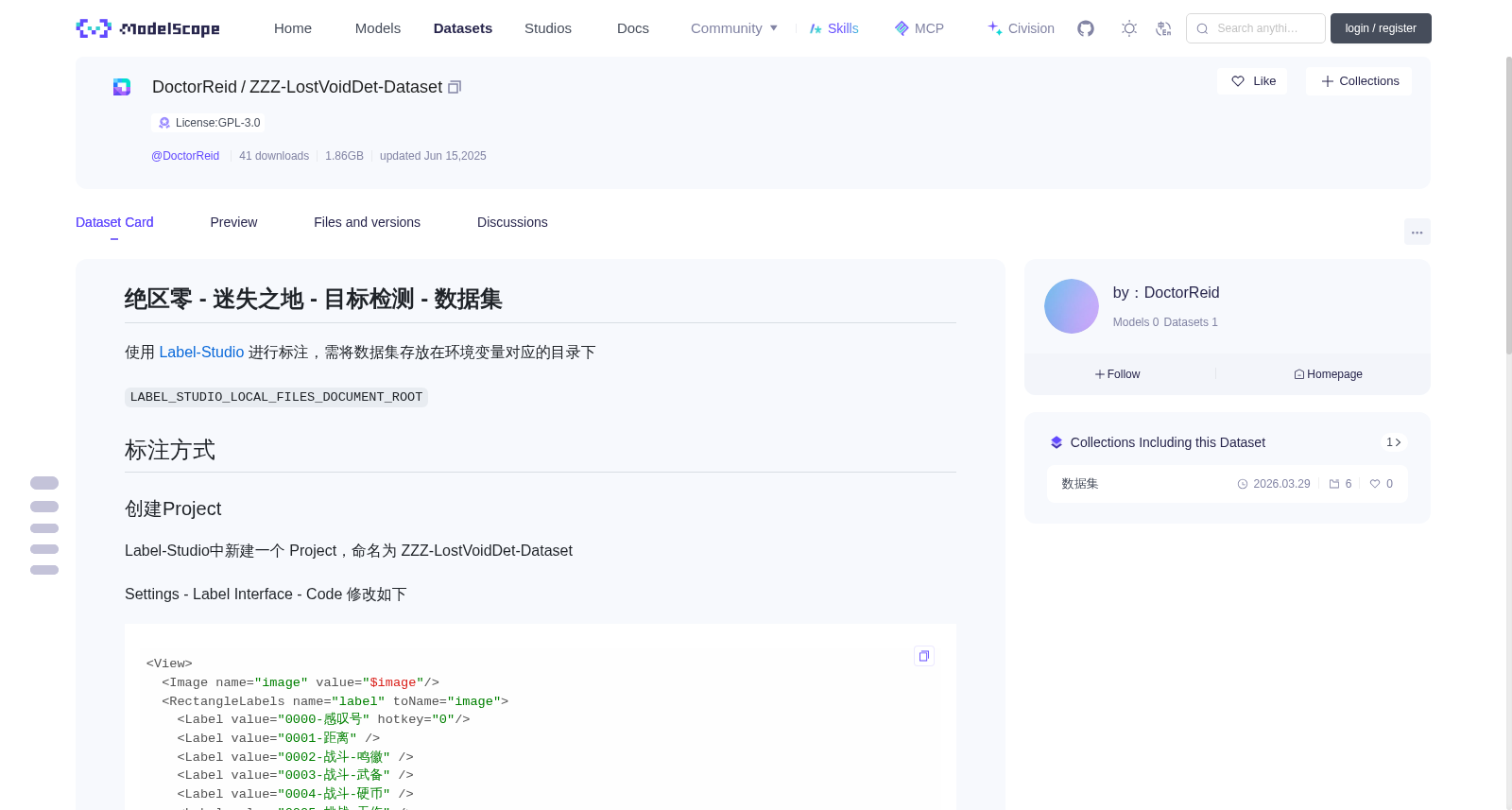Click the bottom outline marker in the left sidebar
Screen dimensions: 1512x810
44,570
